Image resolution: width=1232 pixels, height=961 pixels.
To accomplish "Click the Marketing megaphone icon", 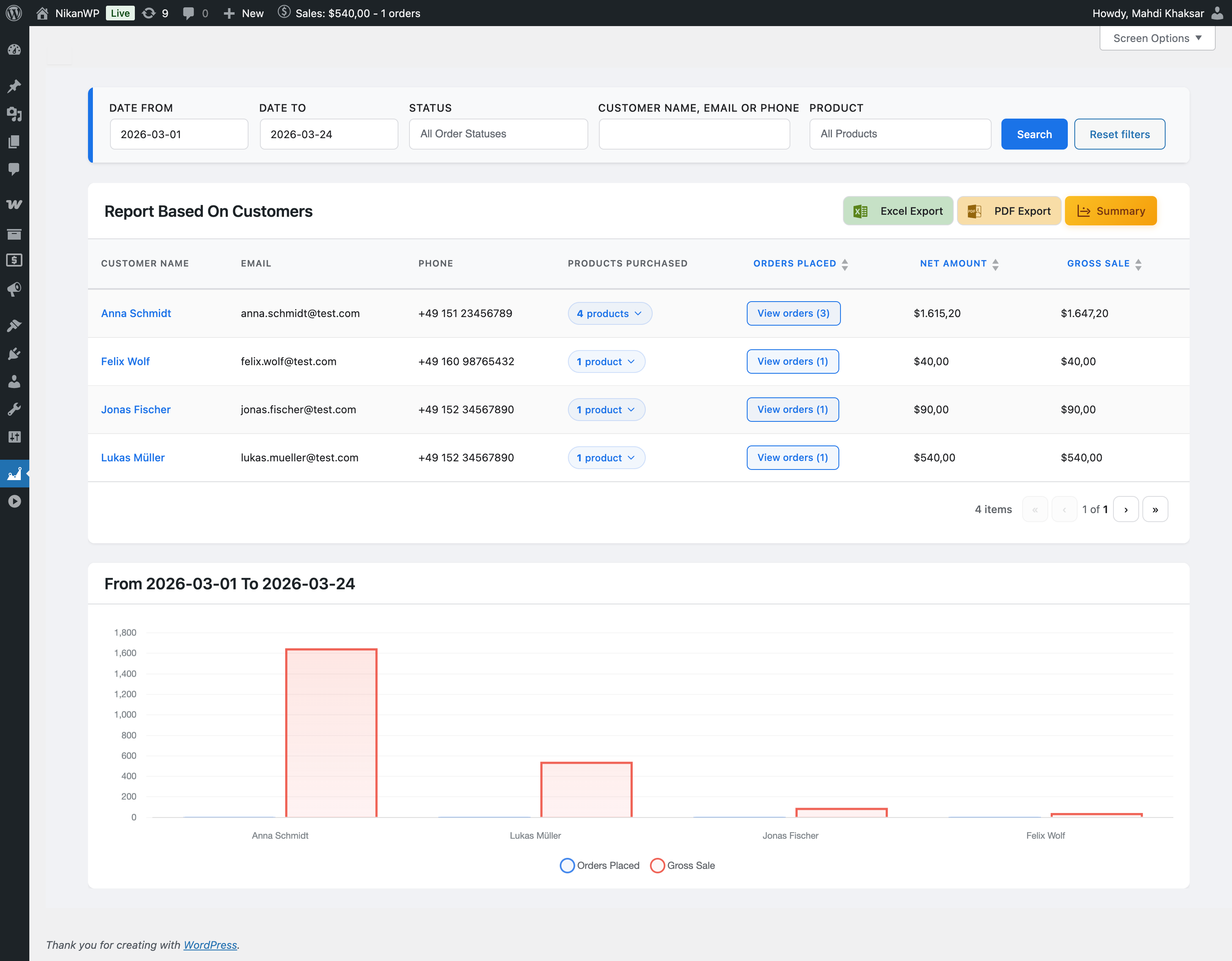I will click(14, 289).
